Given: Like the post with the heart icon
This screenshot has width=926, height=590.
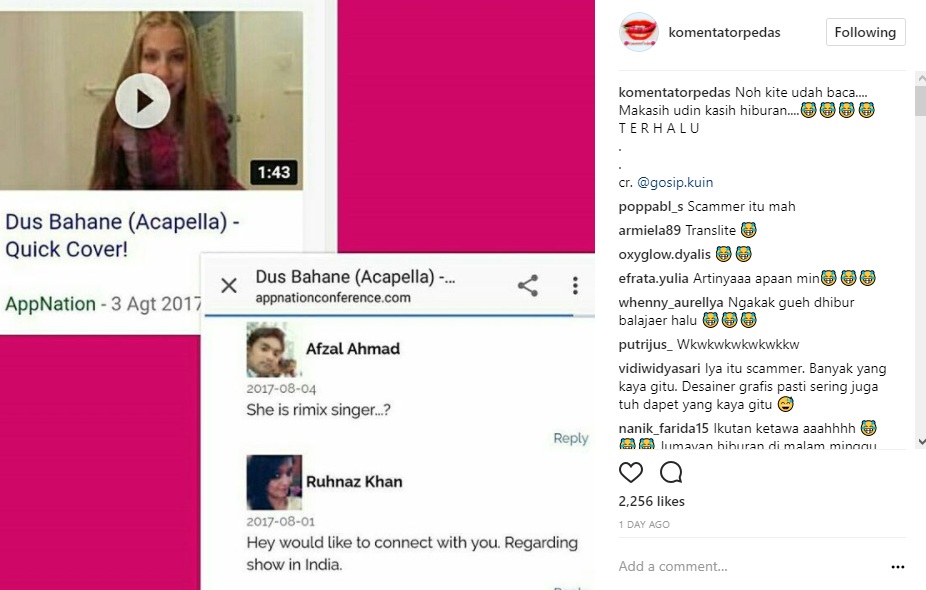Looking at the screenshot, I should pyautogui.click(x=630, y=472).
